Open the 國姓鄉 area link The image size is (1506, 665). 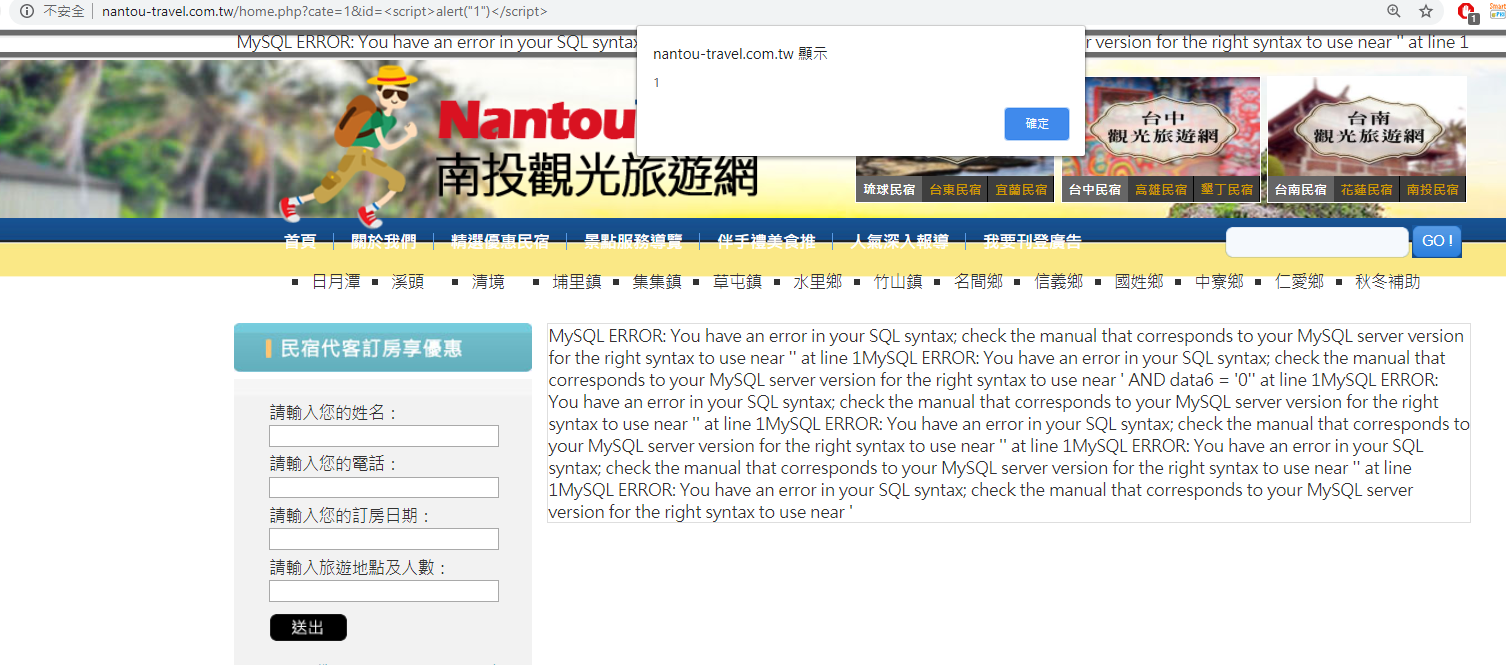(x=1139, y=282)
